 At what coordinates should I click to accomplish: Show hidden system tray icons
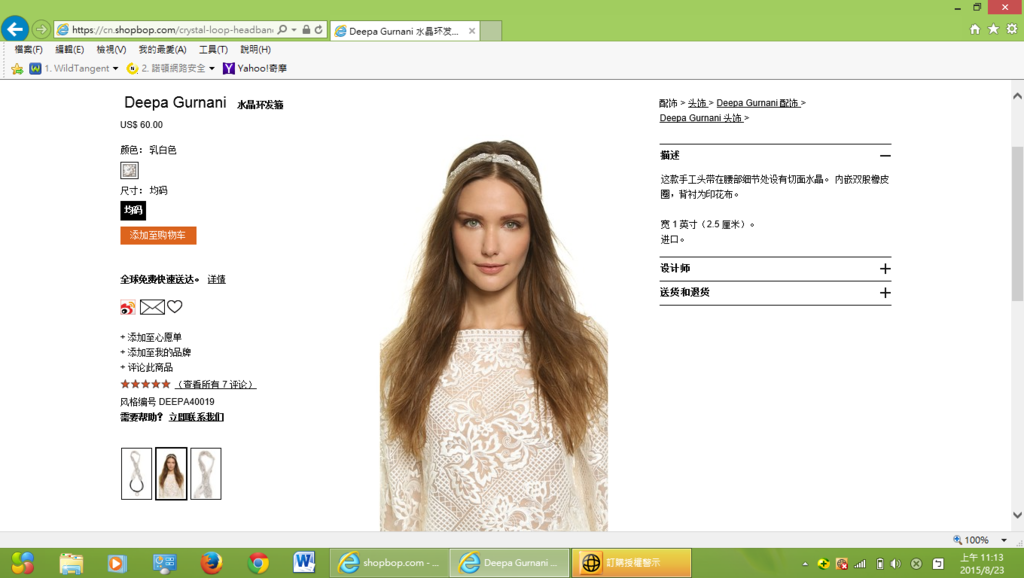tap(805, 564)
